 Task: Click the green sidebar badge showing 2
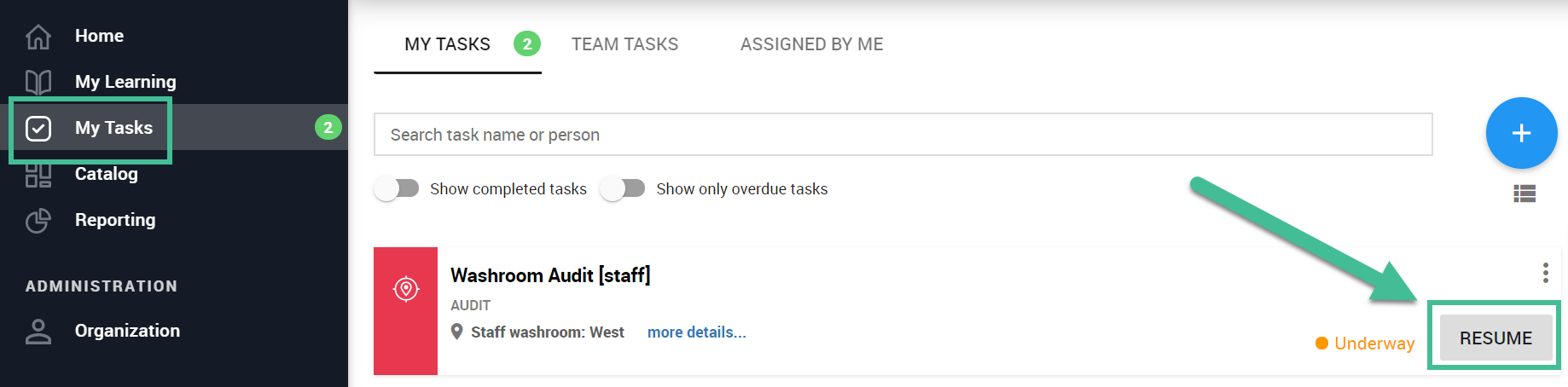click(x=328, y=128)
